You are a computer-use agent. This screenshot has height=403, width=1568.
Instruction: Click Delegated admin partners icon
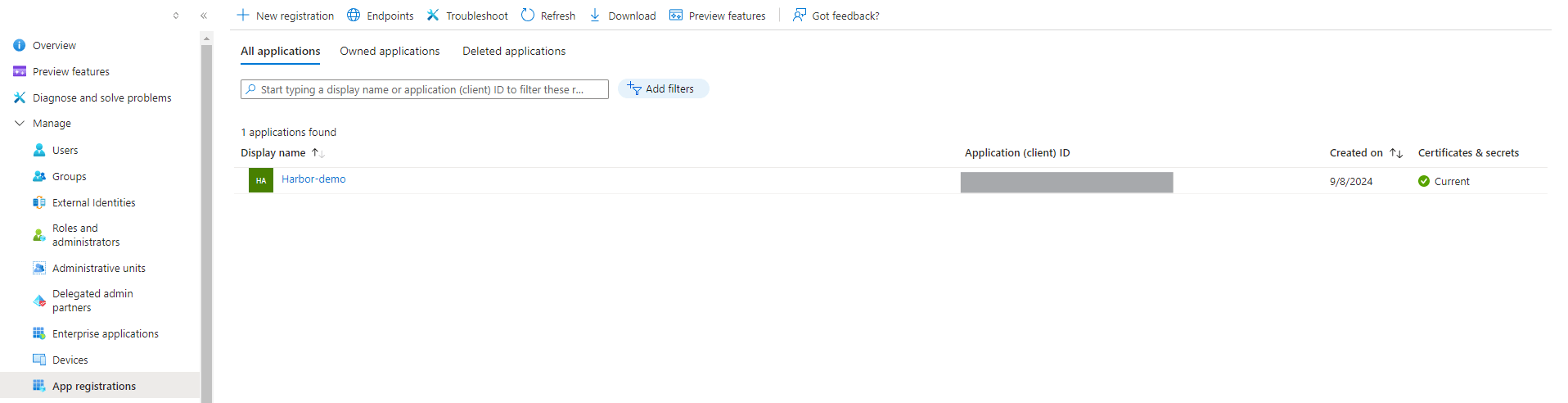tap(39, 301)
